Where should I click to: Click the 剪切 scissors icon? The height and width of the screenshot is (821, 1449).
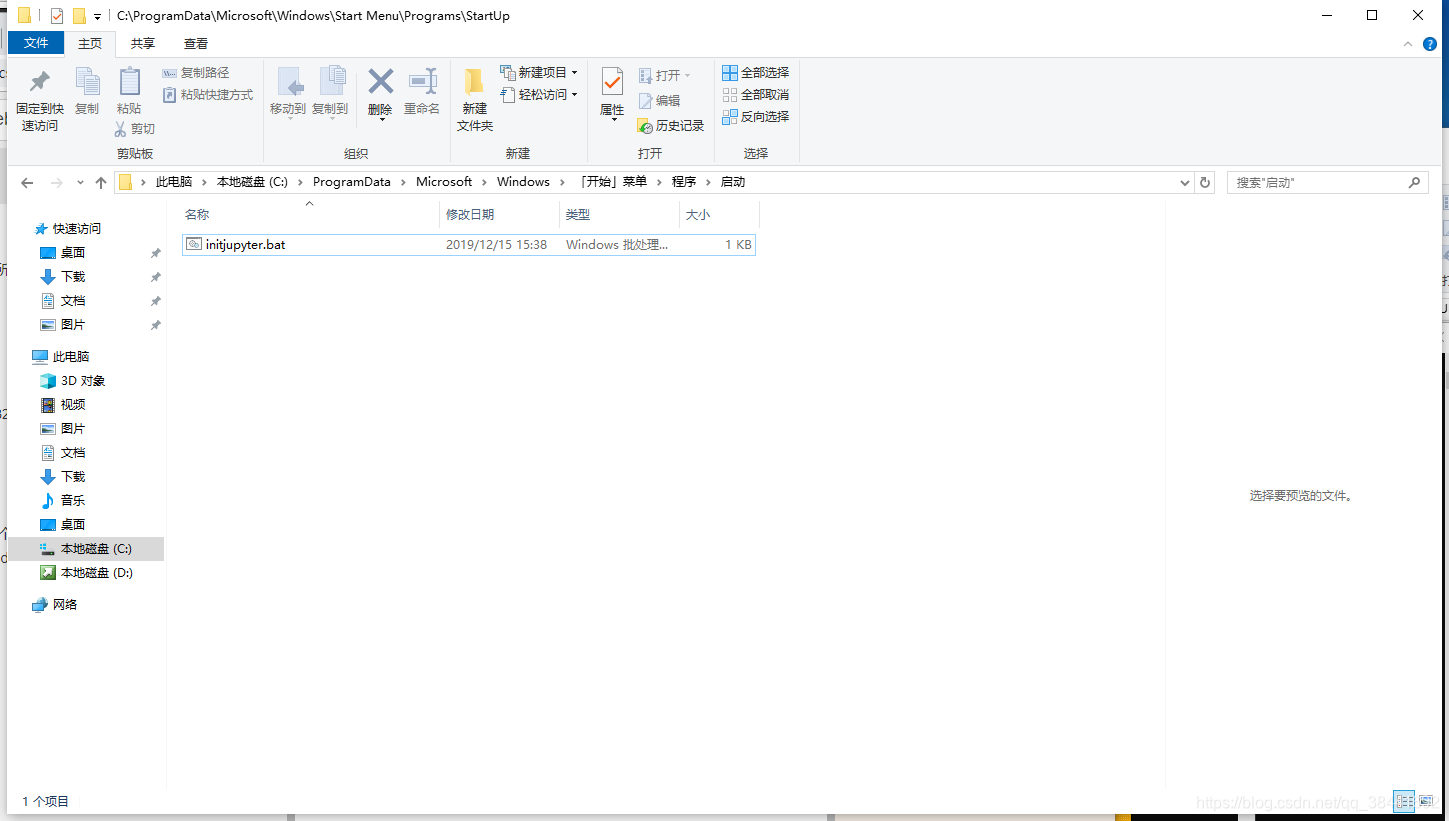[120, 129]
